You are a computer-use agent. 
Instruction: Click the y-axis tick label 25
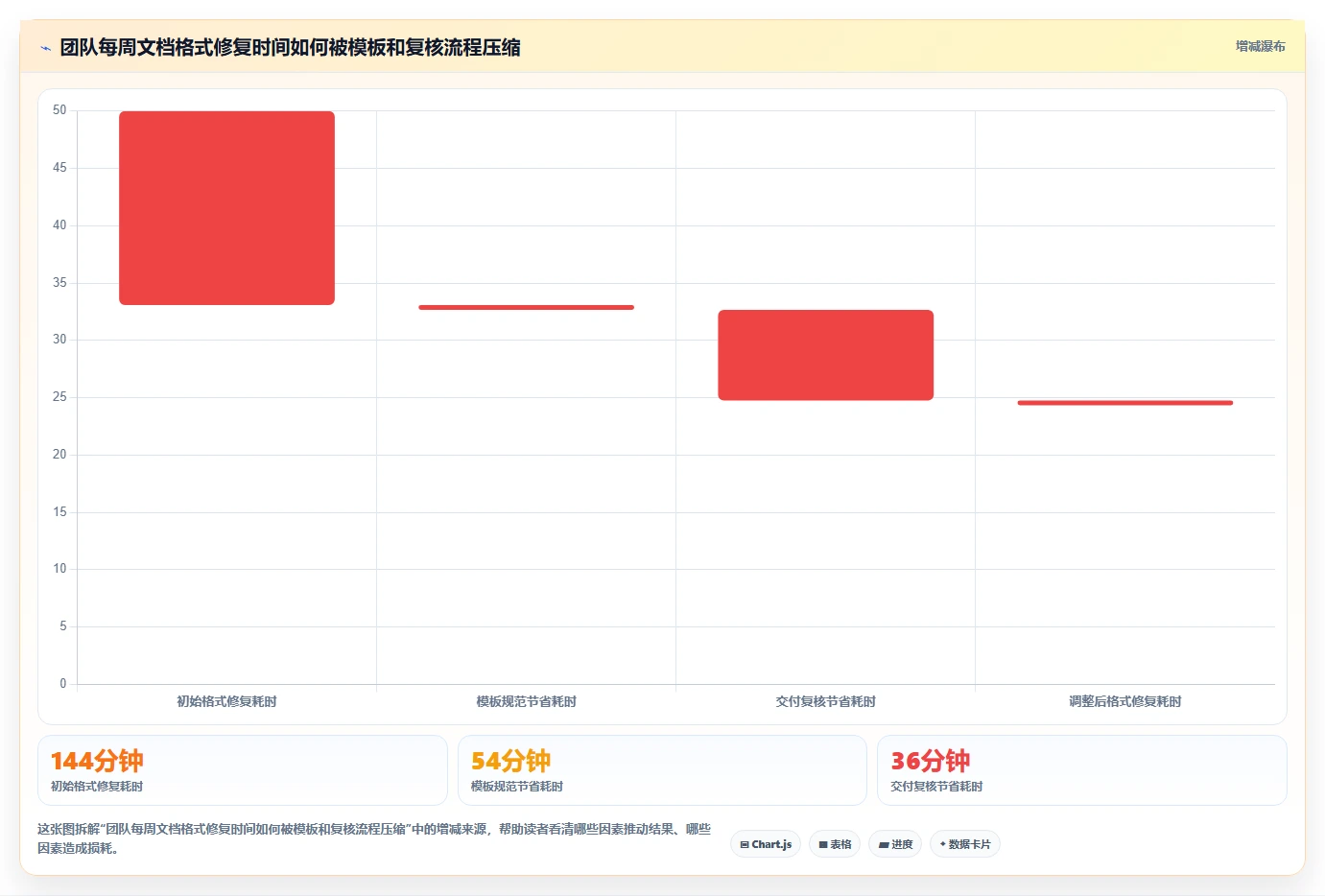59,397
